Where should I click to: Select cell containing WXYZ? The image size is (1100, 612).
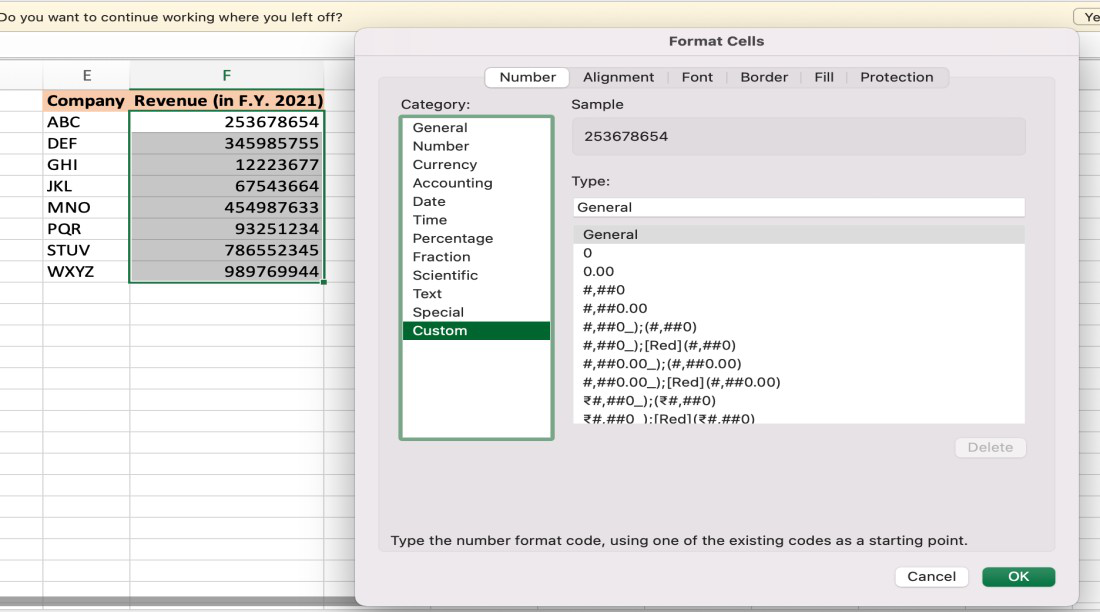(86, 272)
